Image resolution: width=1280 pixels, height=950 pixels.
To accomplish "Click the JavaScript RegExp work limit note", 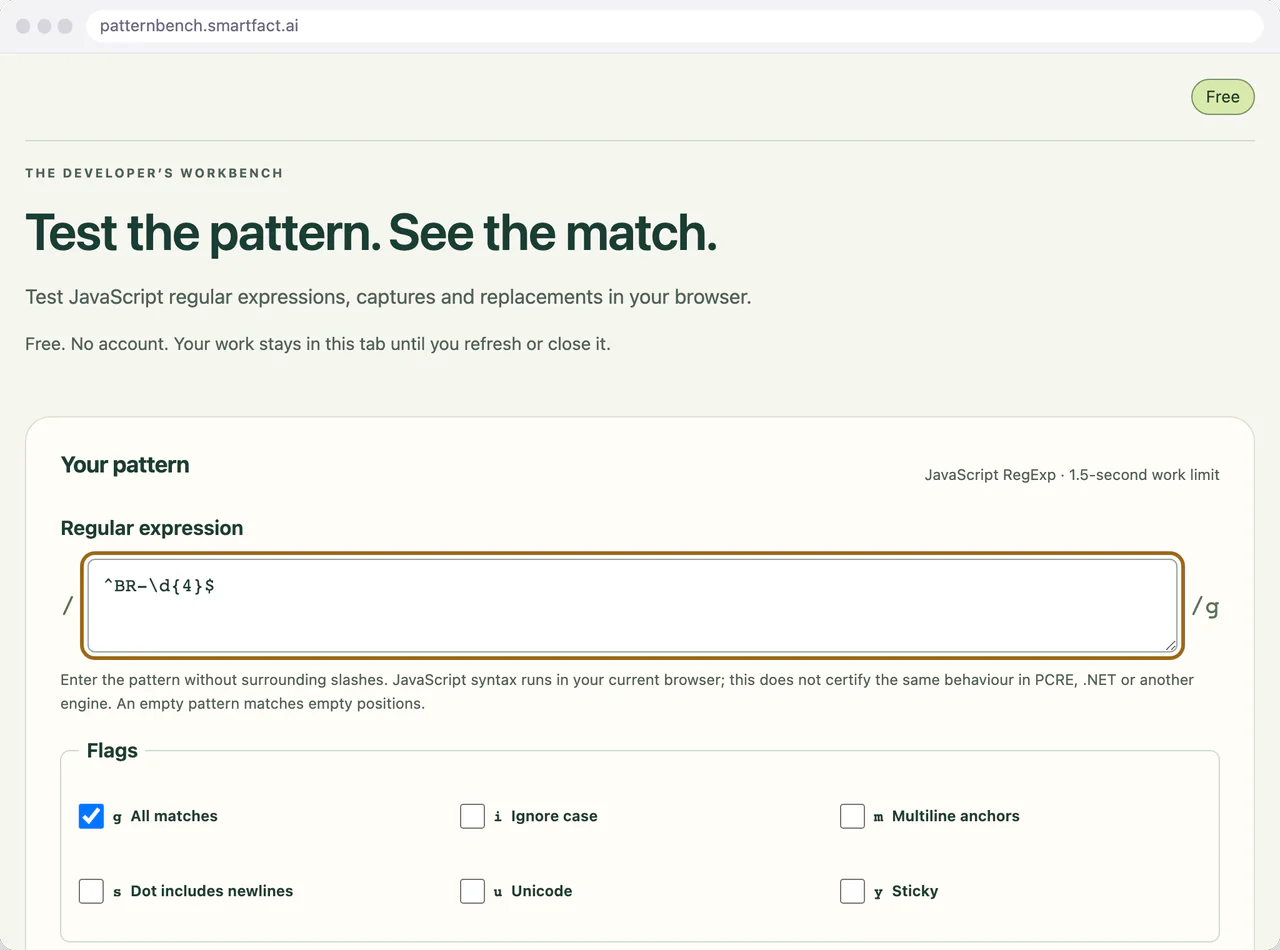I will tap(1072, 475).
